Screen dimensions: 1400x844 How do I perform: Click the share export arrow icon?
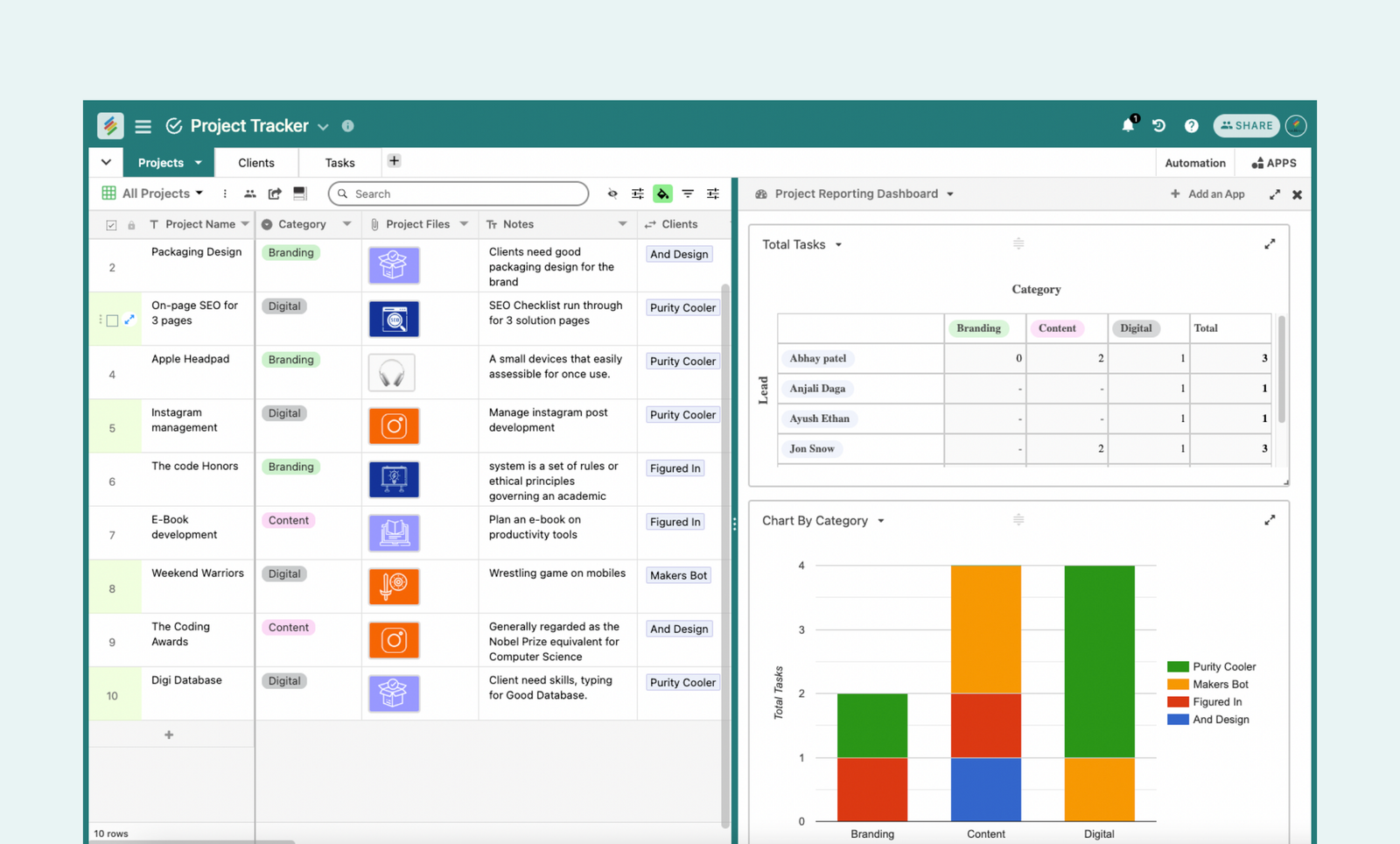click(274, 193)
